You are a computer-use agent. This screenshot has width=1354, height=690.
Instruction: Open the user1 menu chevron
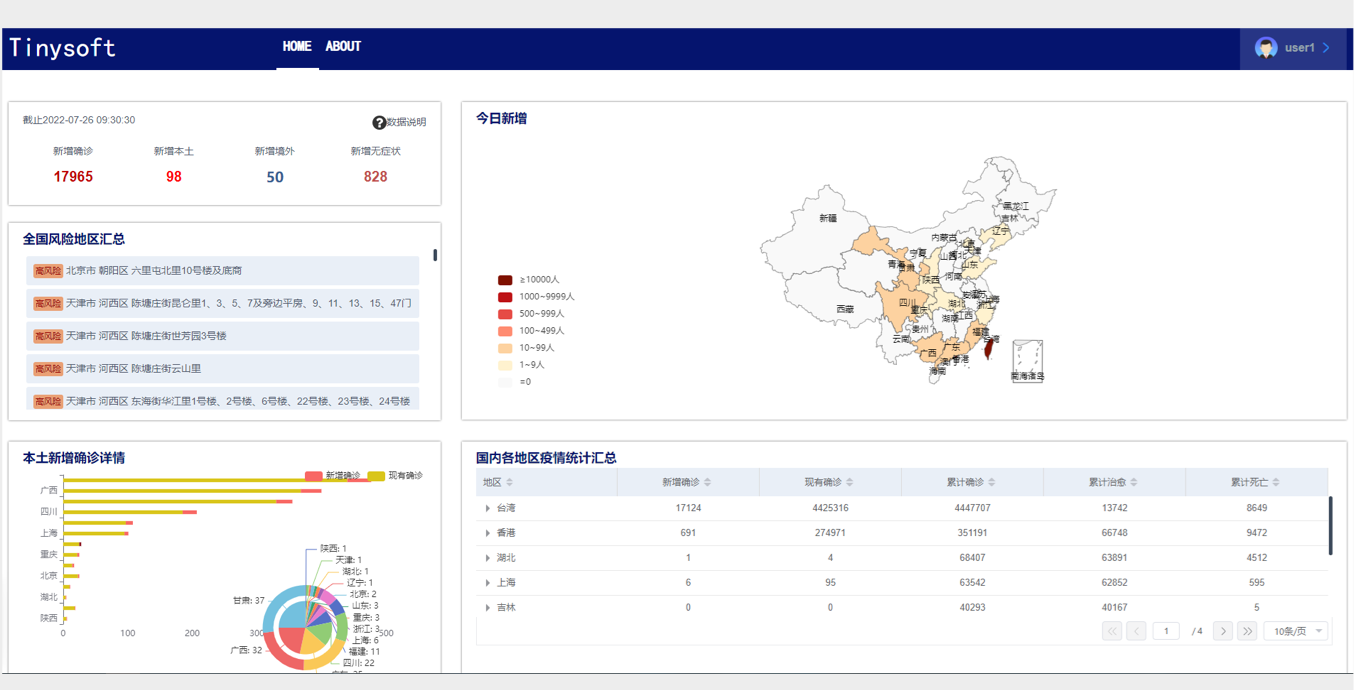[1326, 48]
